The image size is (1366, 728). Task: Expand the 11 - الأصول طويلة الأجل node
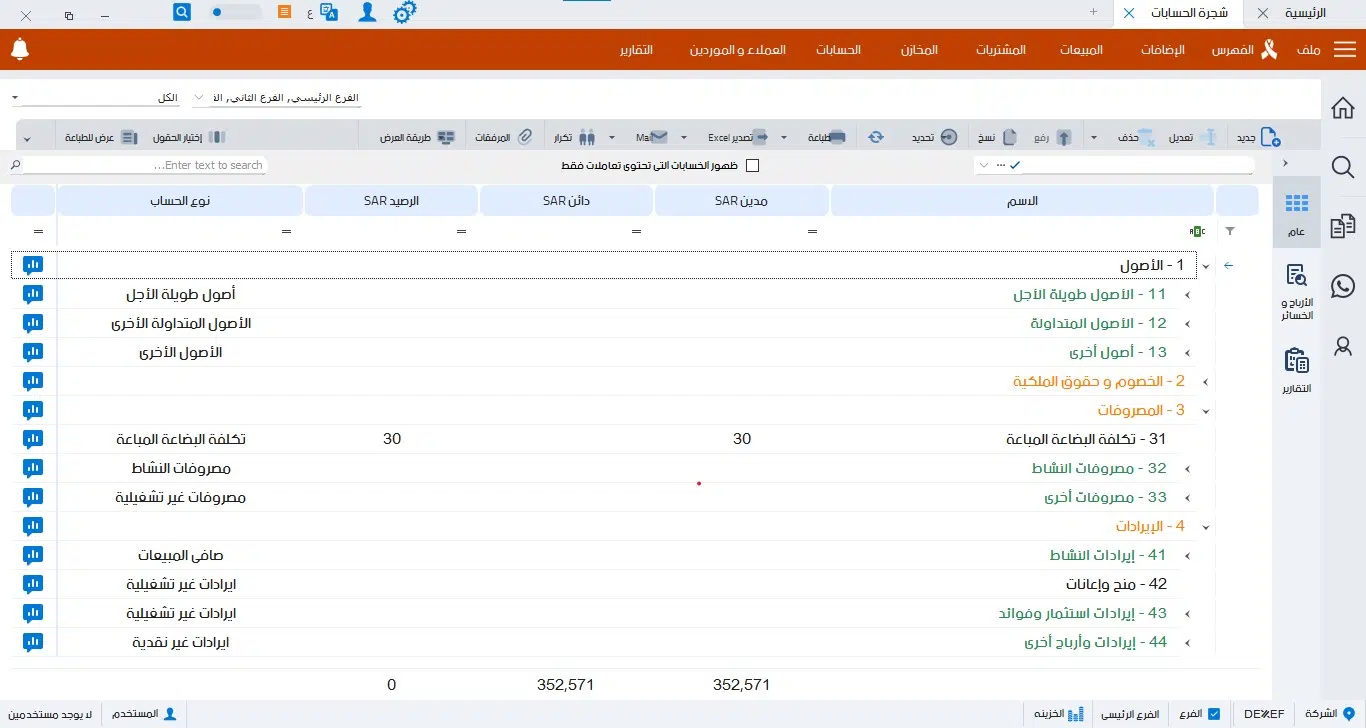coord(1188,295)
